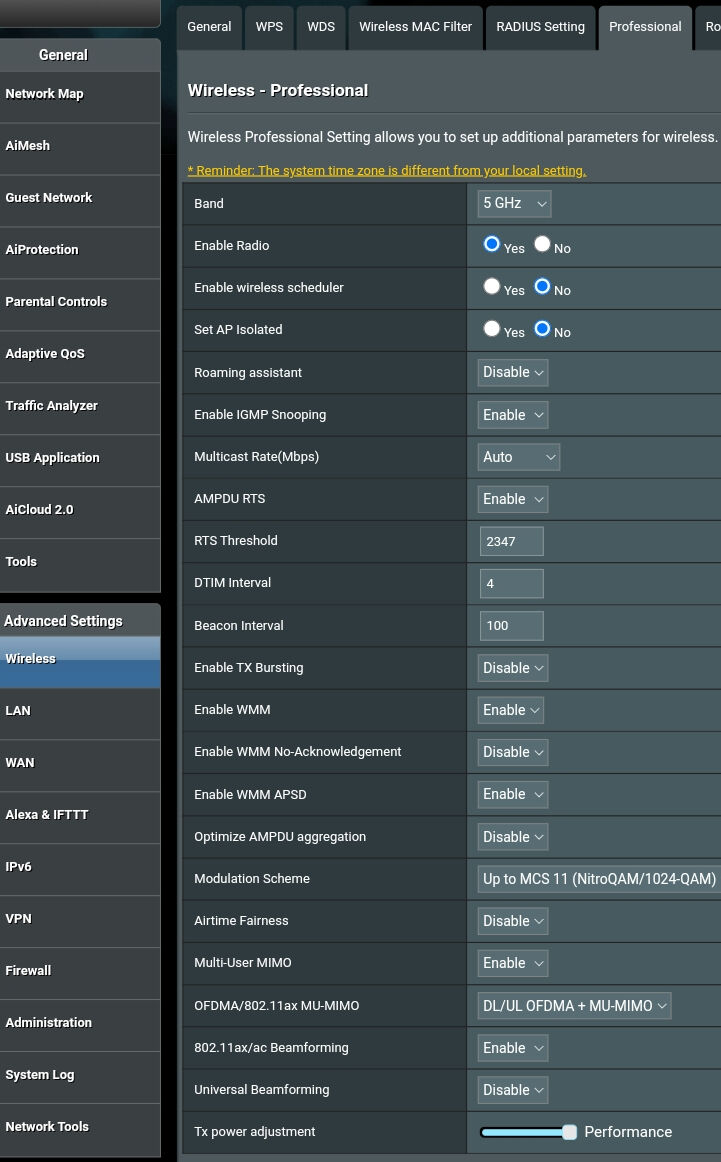Viewport: 721px width, 1162px height.
Task: Open the Firewall settings
Action: (x=28, y=971)
